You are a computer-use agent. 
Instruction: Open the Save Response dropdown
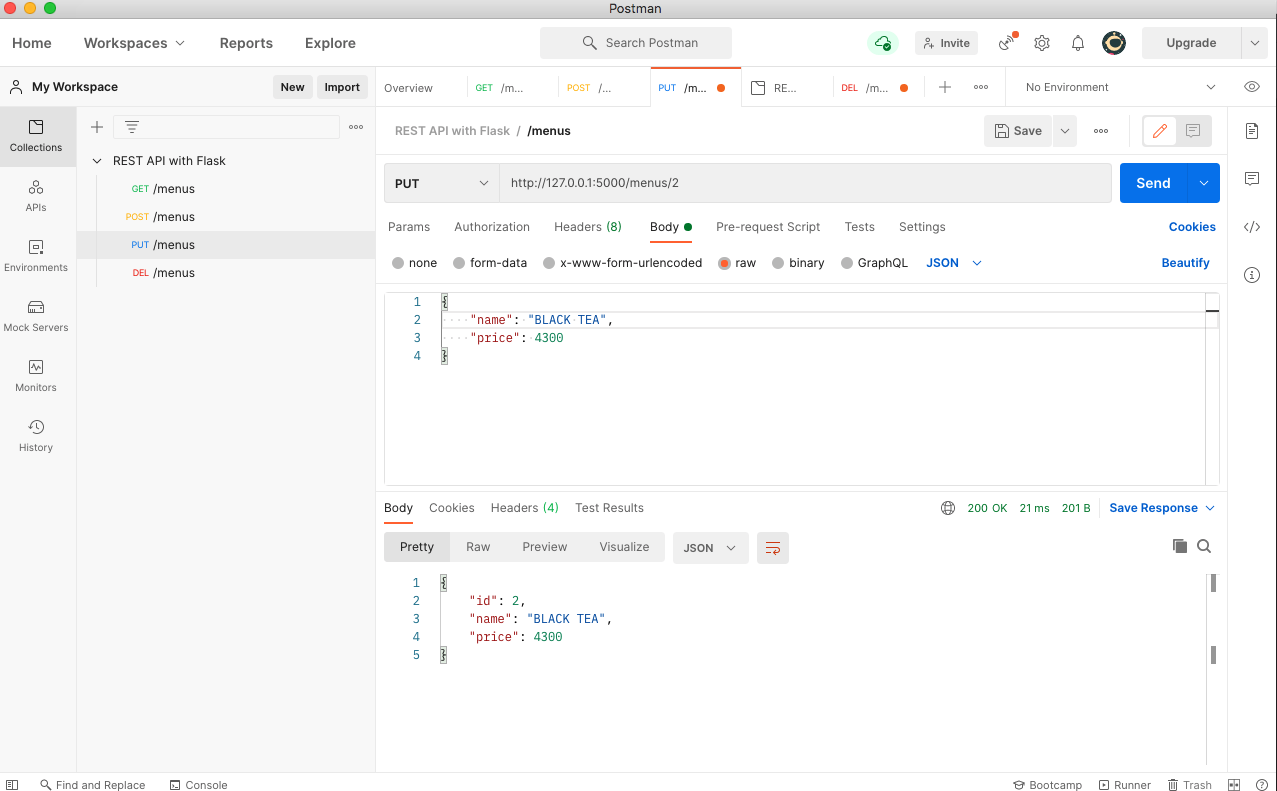point(1162,508)
